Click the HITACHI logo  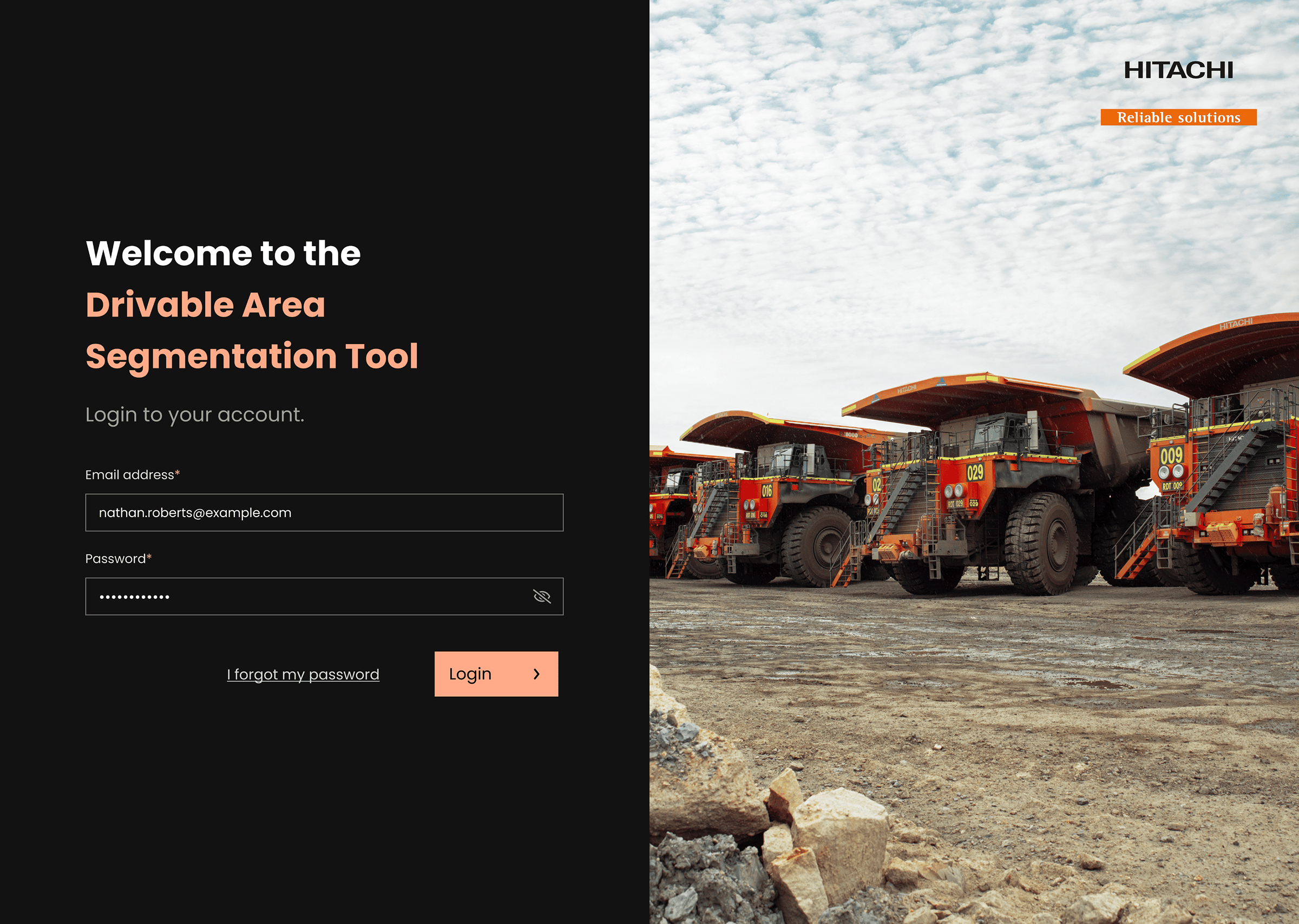tap(1178, 70)
